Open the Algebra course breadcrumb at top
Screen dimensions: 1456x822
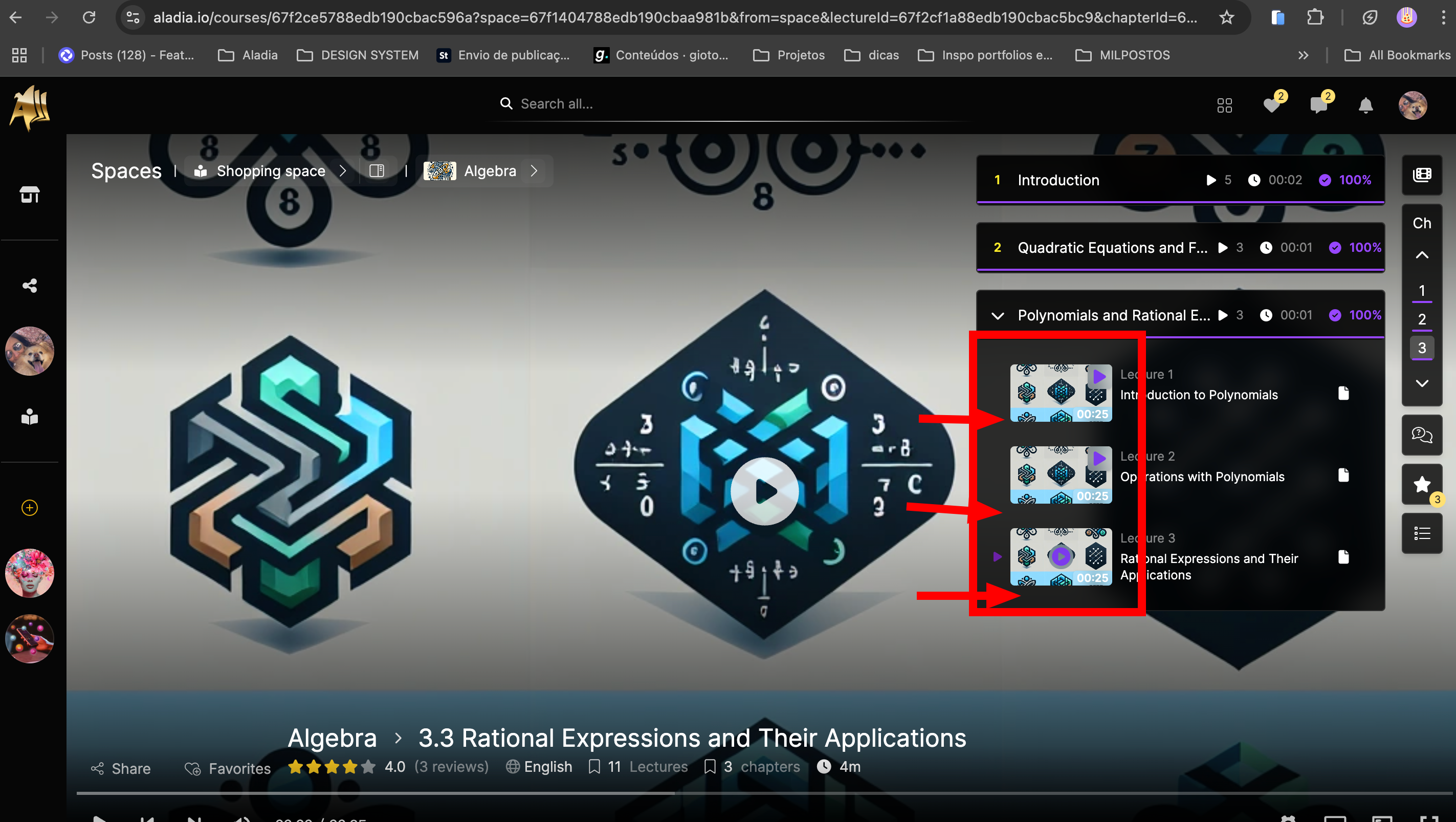coord(470,171)
